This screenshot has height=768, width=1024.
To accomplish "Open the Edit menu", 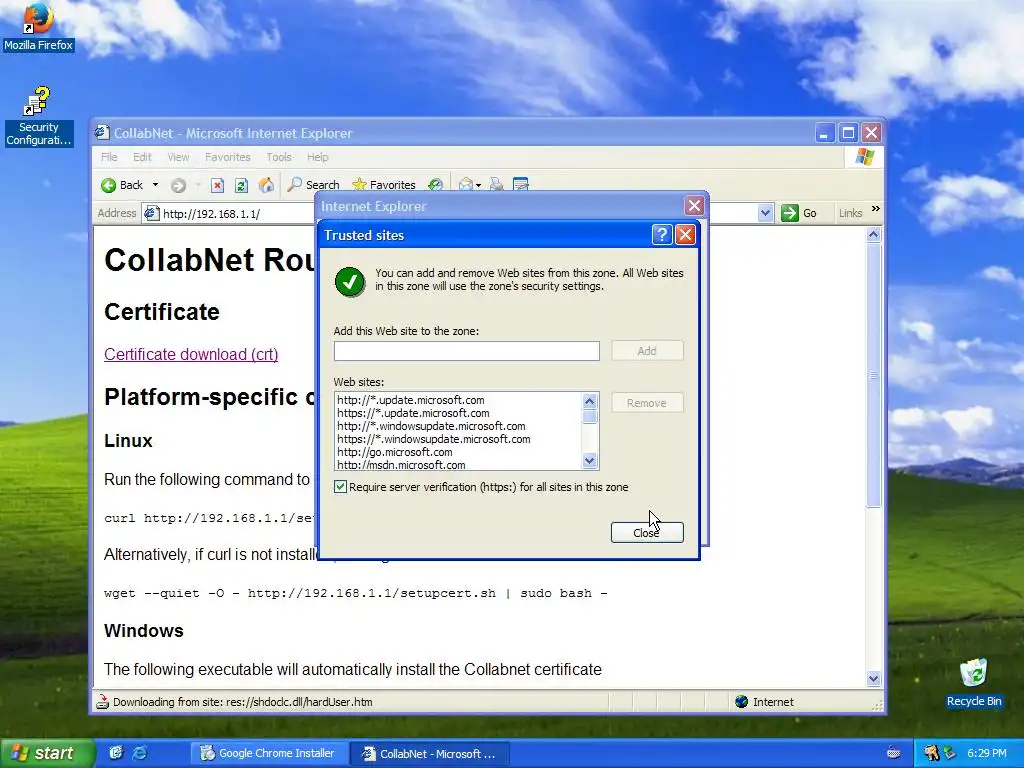I will coord(142,157).
